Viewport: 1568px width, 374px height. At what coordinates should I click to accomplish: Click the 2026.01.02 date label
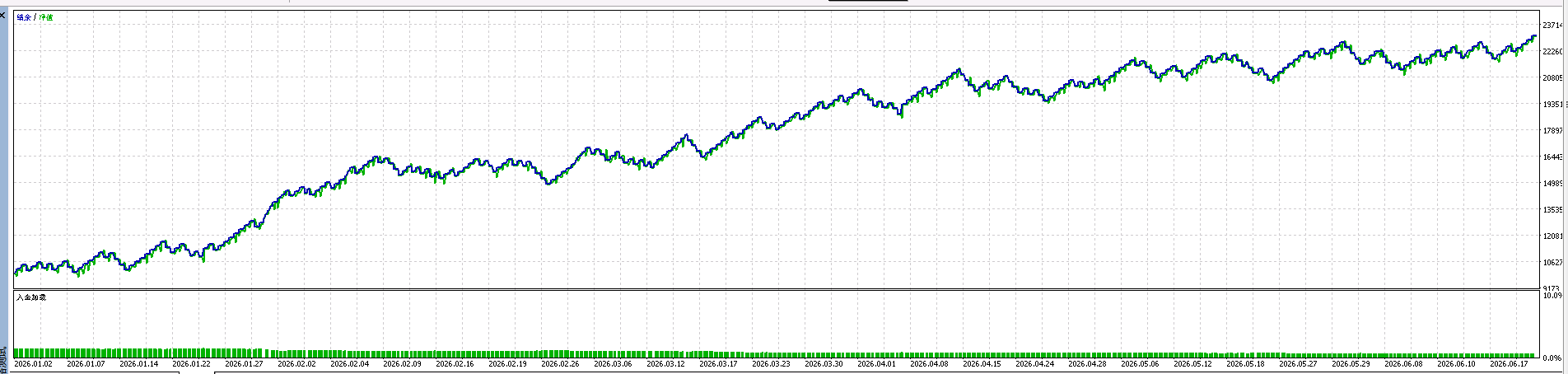33,363
